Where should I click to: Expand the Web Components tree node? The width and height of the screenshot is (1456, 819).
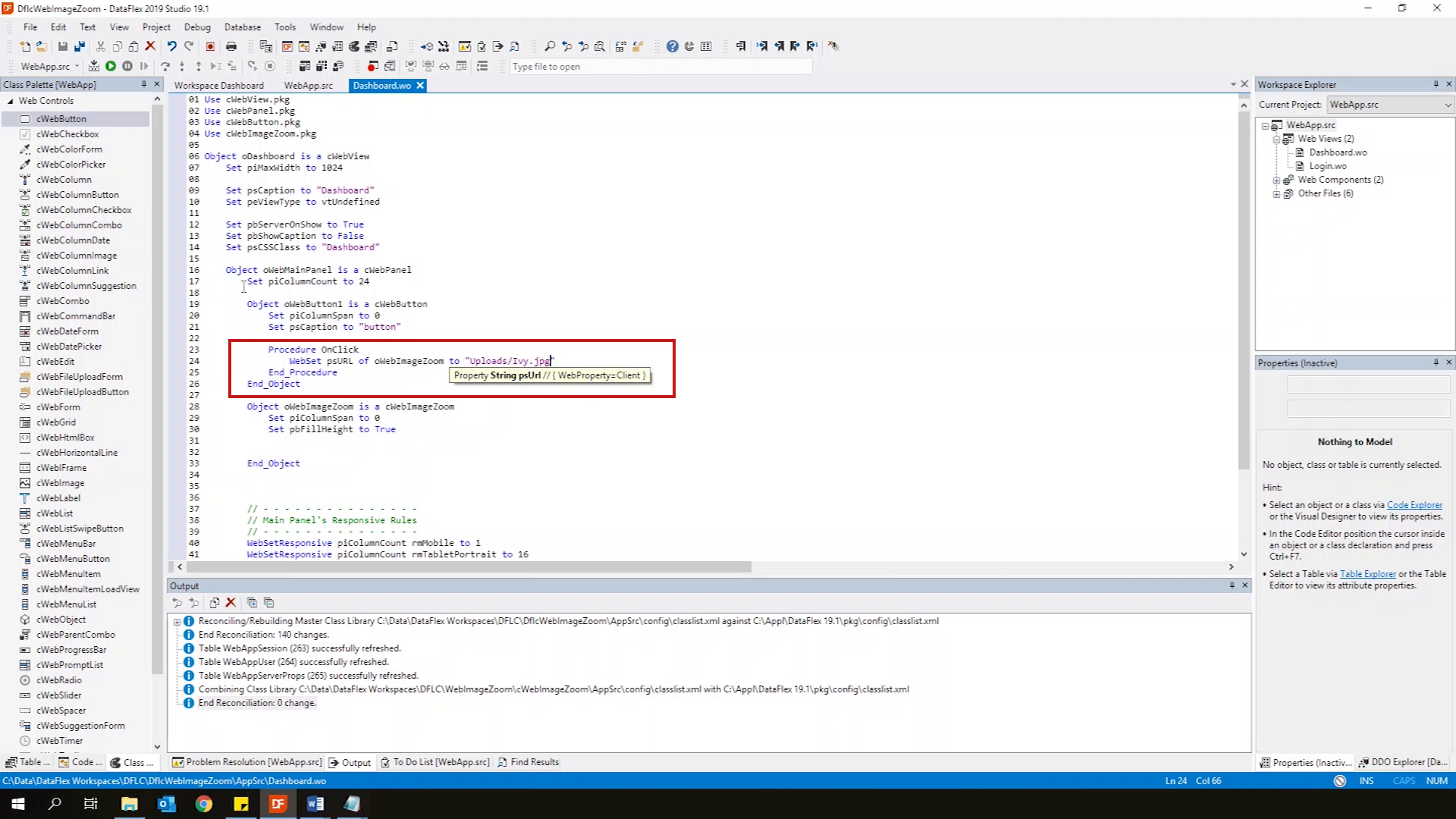1276,180
